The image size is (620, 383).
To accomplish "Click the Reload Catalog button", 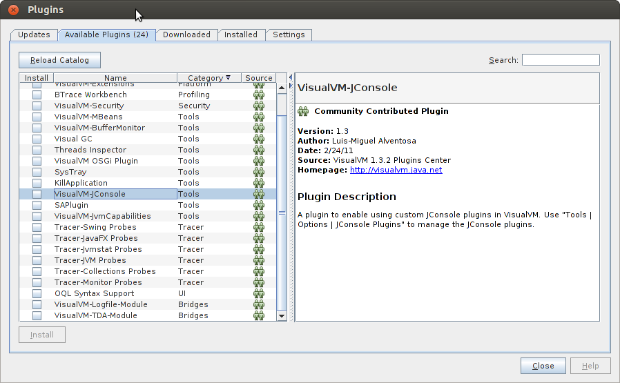I will [x=60, y=60].
